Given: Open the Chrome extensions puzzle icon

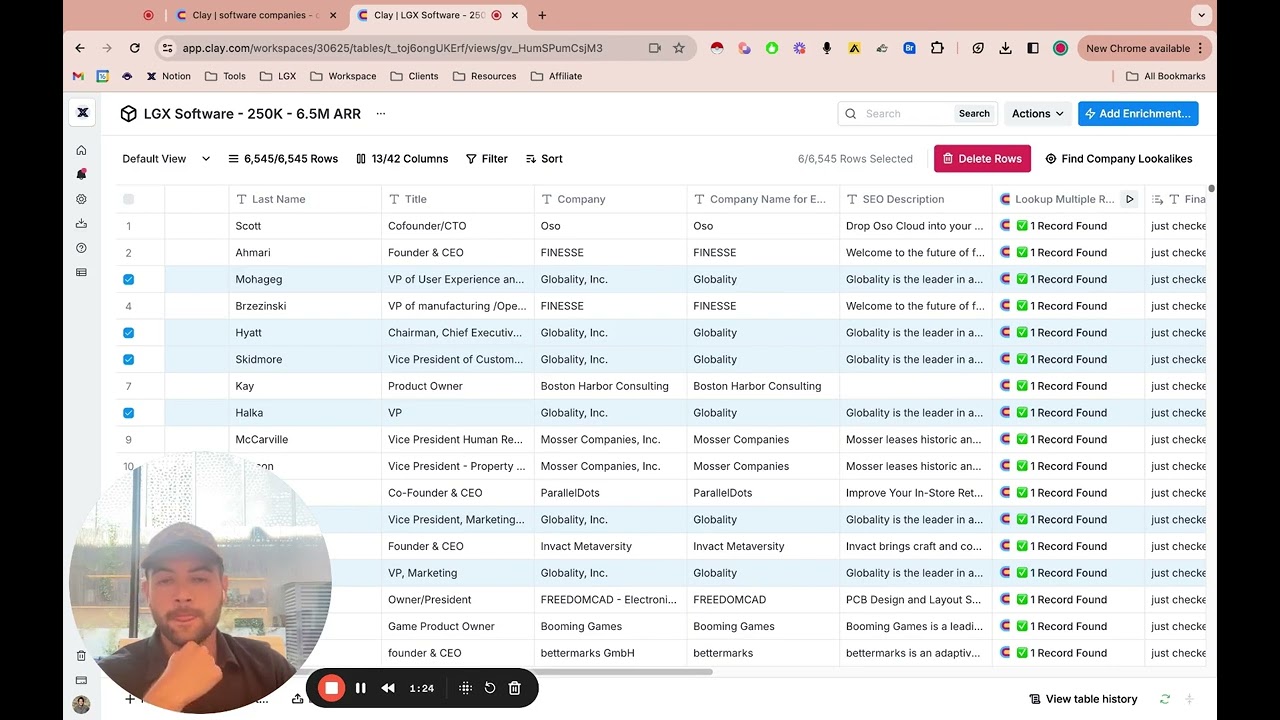Looking at the screenshot, I should [x=937, y=48].
